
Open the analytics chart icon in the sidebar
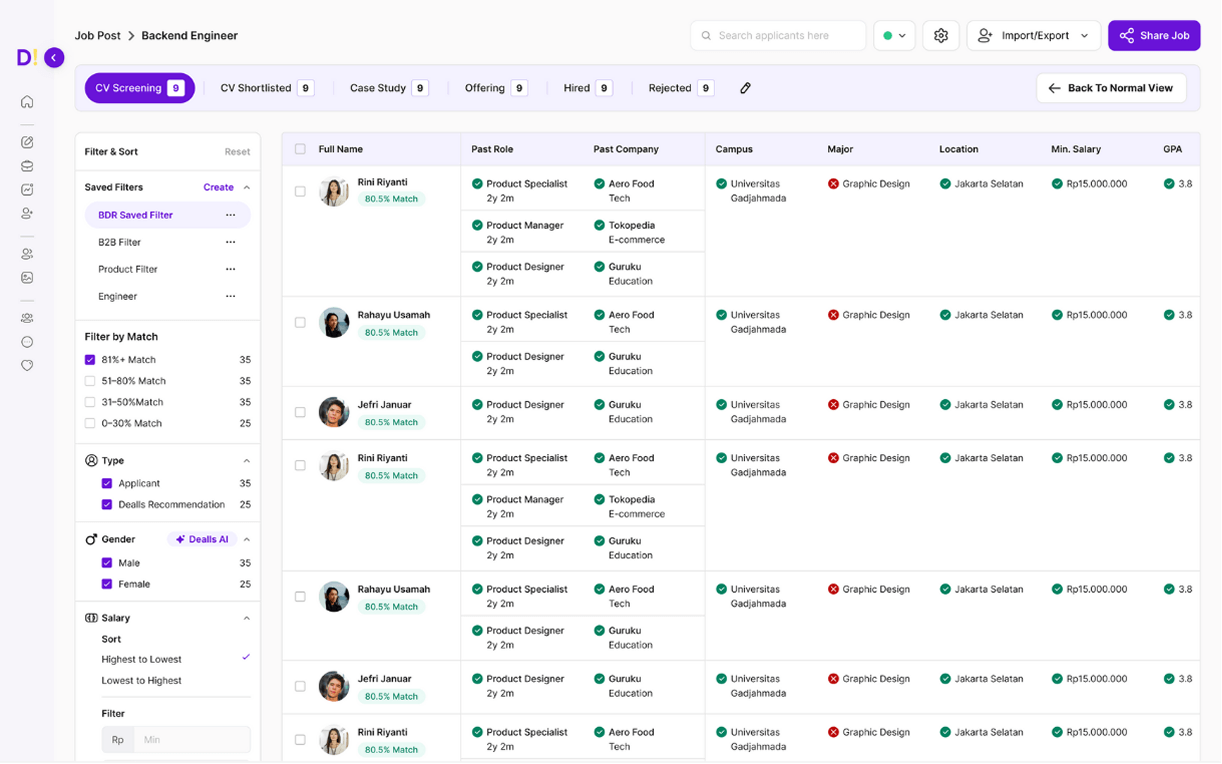coord(27,190)
